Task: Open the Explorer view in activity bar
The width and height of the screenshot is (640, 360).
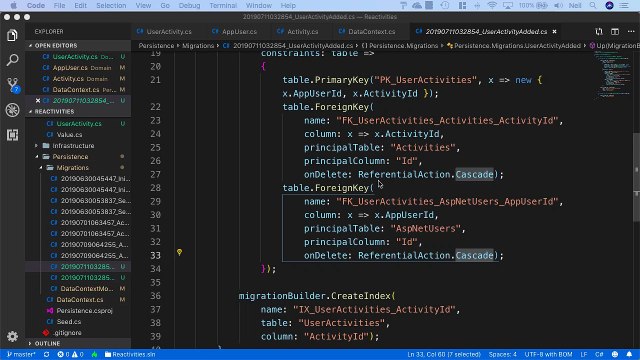Action: click(12, 36)
